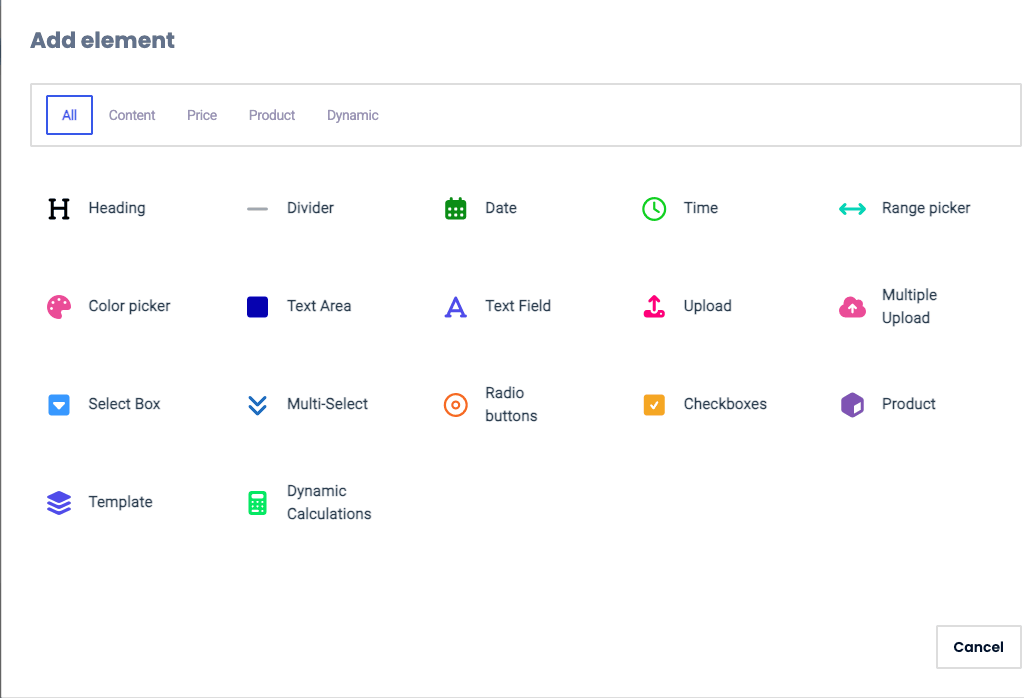Screen dimensions: 1024x698
Task: Pick the Select Box dropdown icon
Action: [x=59, y=405]
